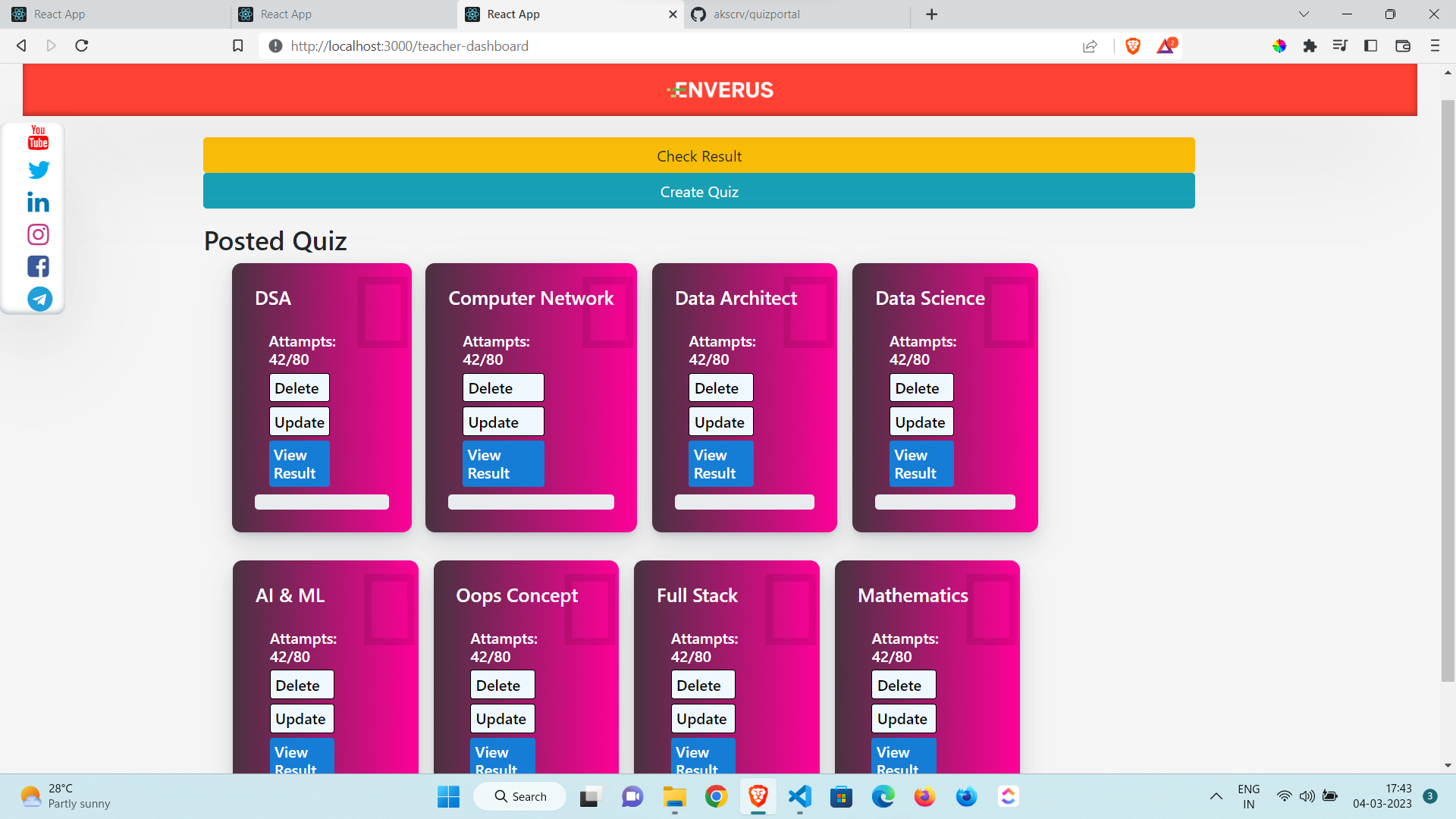Update the Computer Network quiz
The height and width of the screenshot is (819, 1456).
point(504,422)
